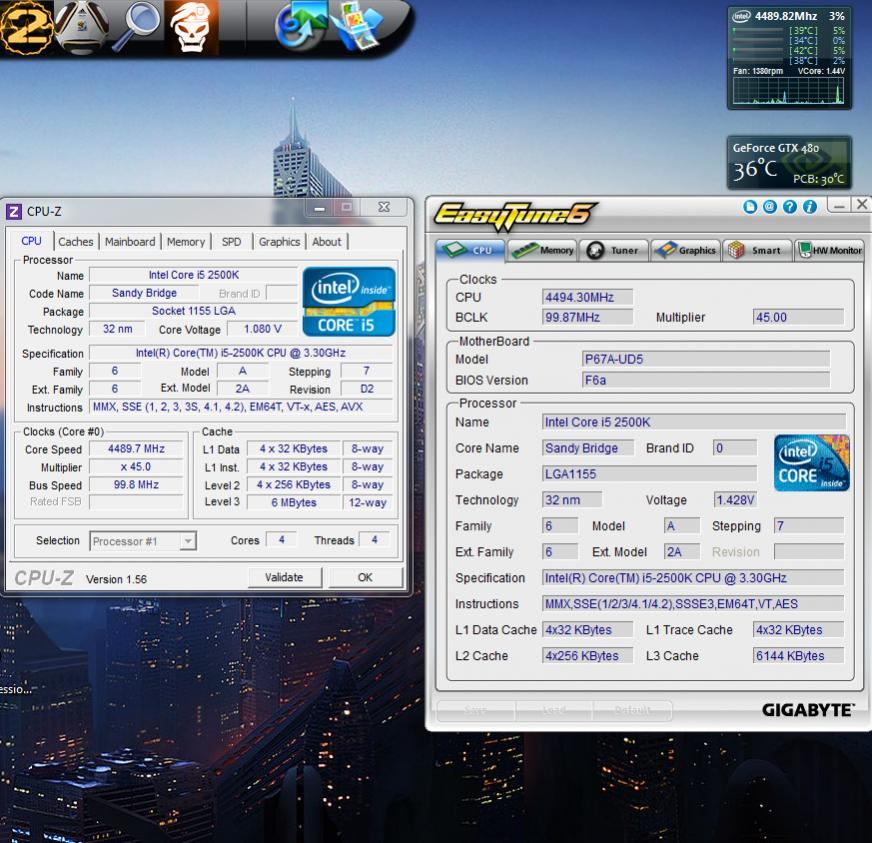Go to the Graphics tab in EasyTune6
This screenshot has width=872, height=843.
click(686, 251)
